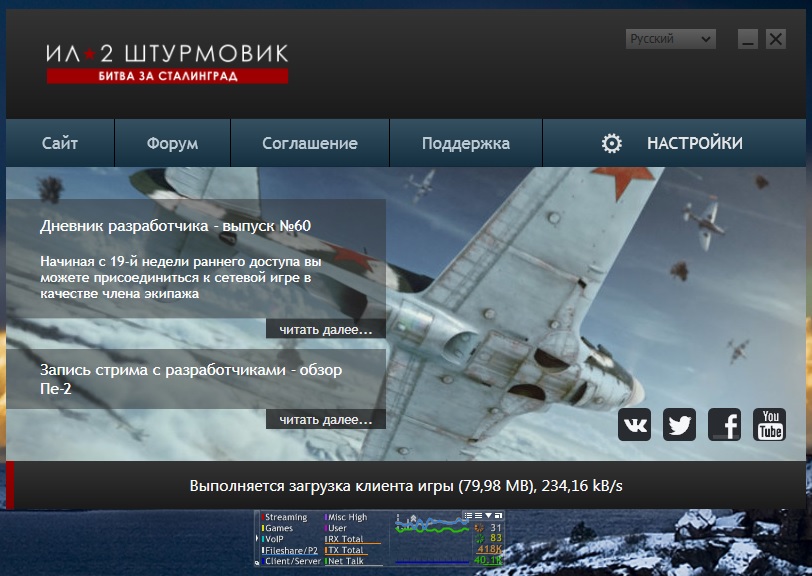The width and height of the screenshot is (812, 576).
Task: Click the lines menu icon in network widget
Action: [478, 516]
